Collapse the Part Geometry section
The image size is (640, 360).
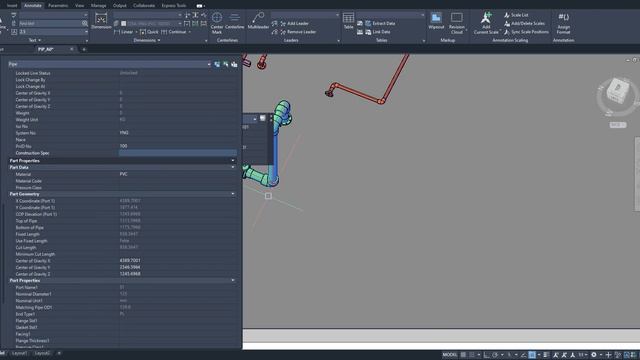[x=233, y=194]
